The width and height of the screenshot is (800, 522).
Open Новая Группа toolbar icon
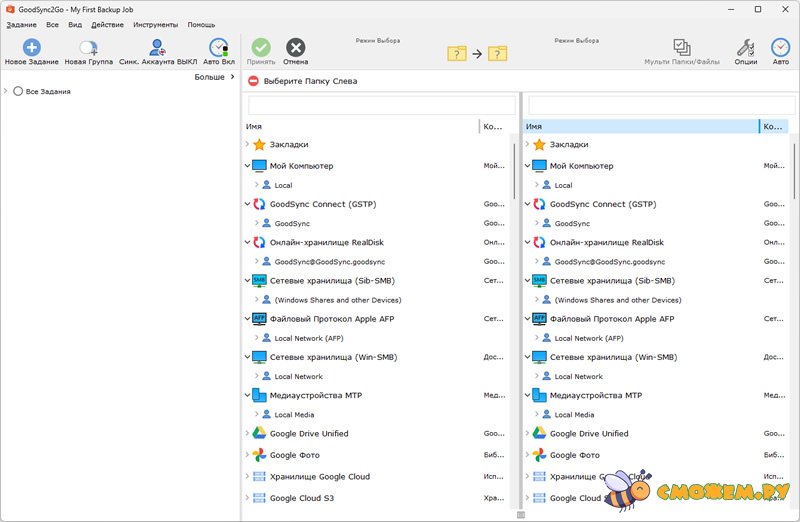(88, 47)
